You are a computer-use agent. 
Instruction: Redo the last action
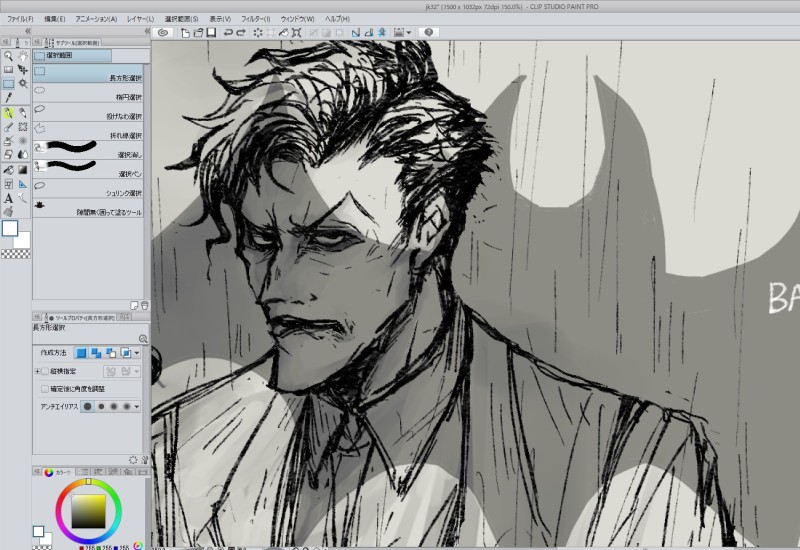pos(241,33)
